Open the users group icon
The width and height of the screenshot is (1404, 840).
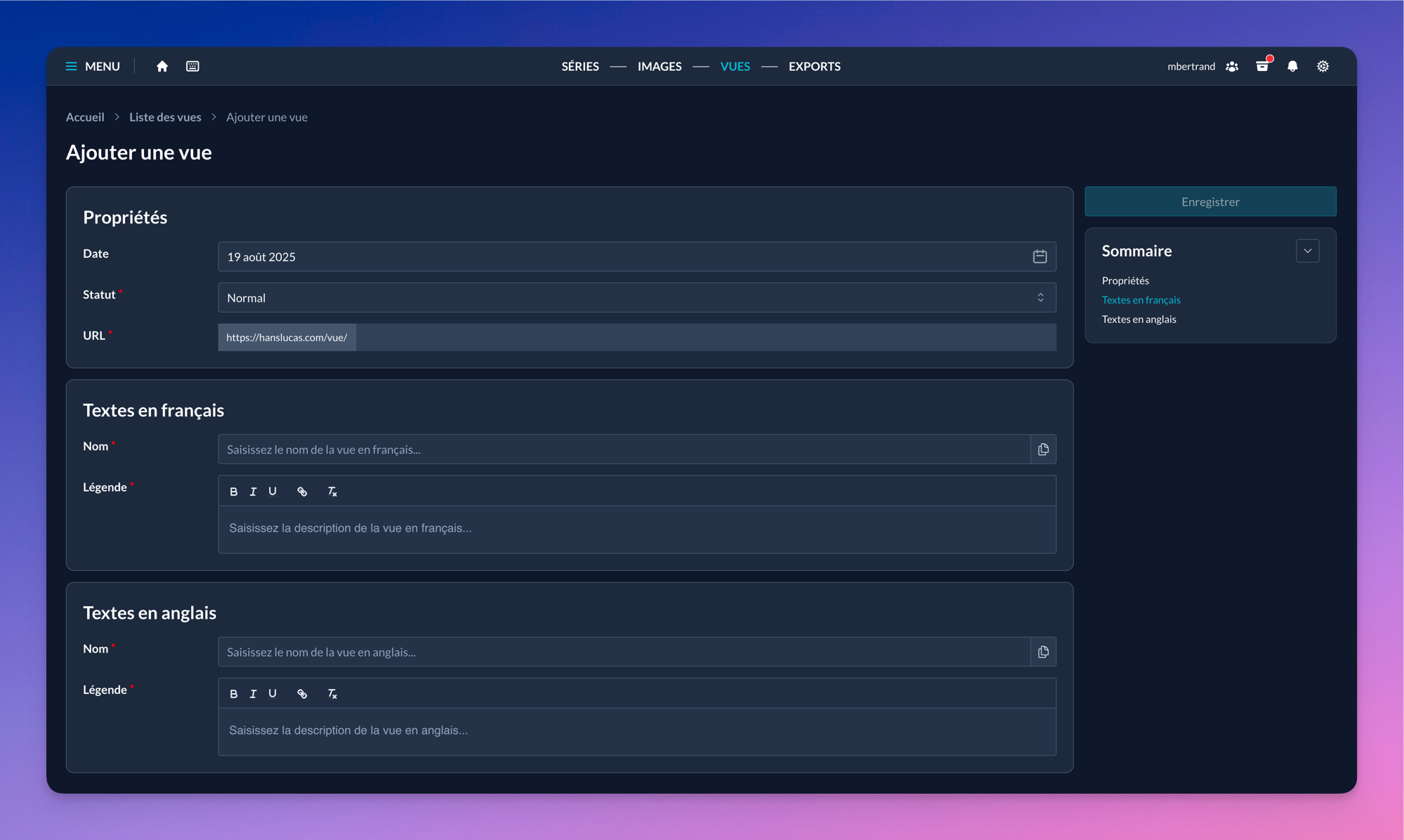(x=1232, y=66)
